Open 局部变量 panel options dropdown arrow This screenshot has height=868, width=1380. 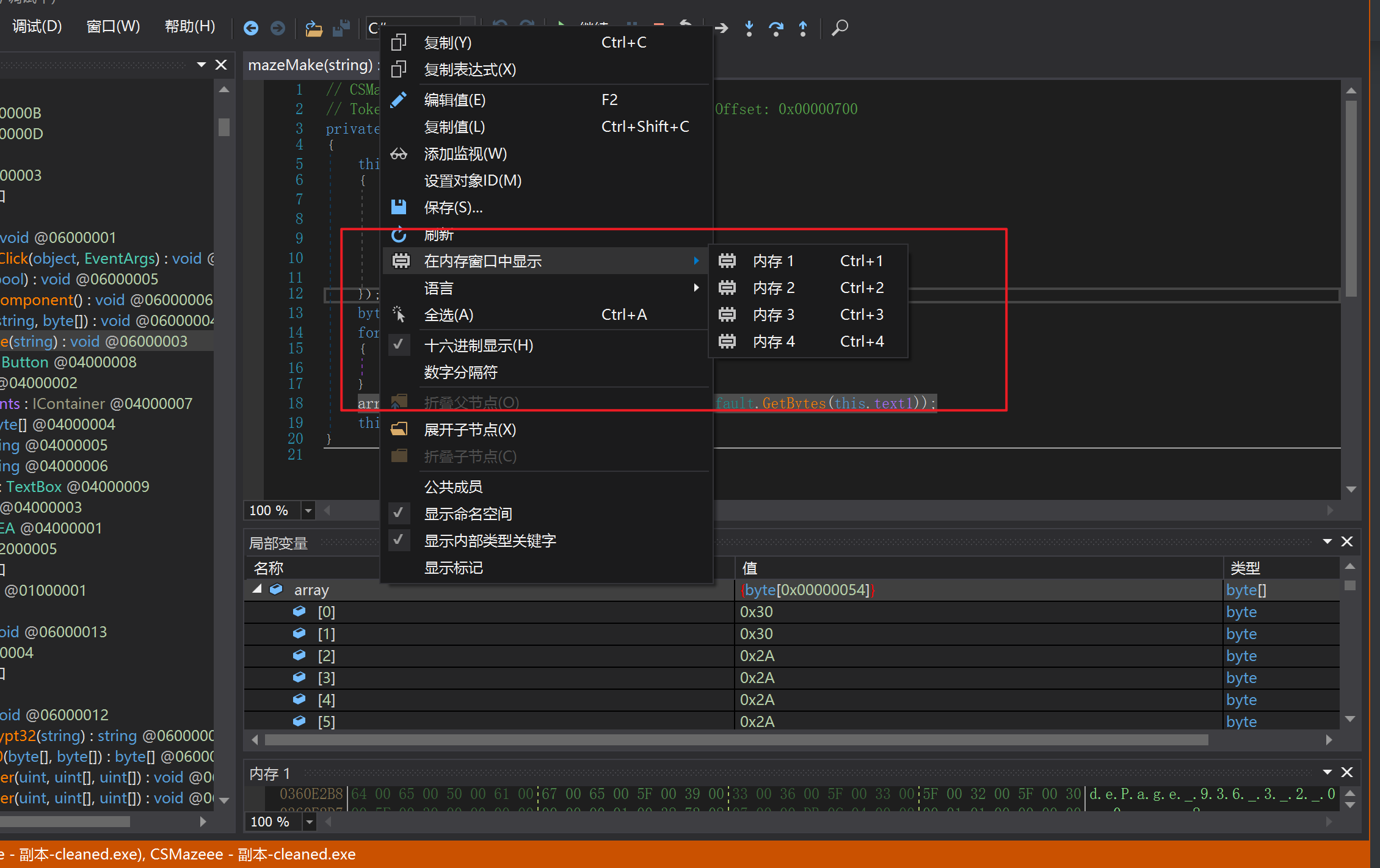[1327, 541]
